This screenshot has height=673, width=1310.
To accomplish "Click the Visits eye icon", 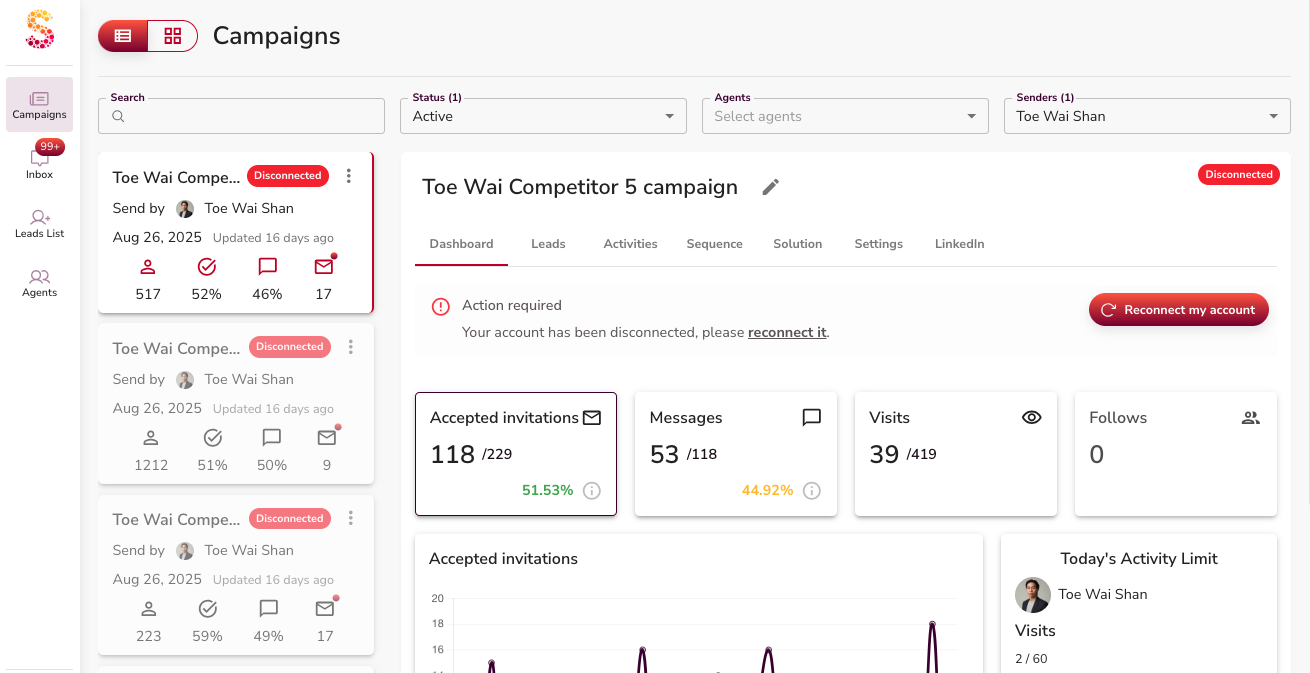I will [1032, 418].
